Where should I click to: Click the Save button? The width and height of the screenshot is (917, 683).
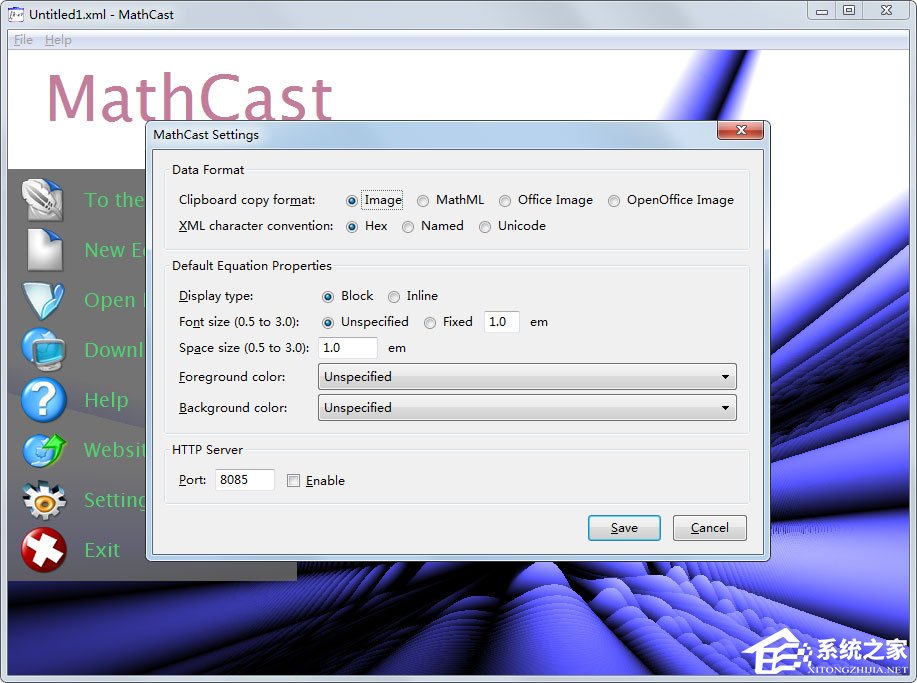(x=624, y=528)
